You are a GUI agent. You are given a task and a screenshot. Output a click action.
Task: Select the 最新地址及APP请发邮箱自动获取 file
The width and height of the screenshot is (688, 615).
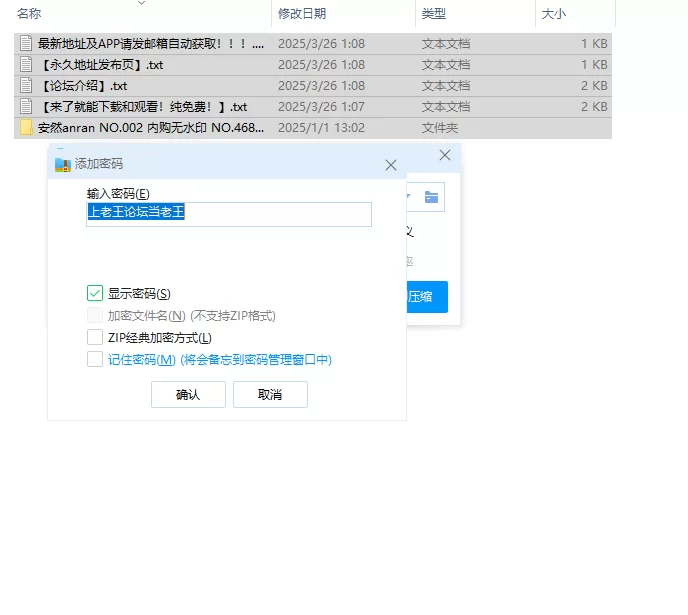(313, 43)
